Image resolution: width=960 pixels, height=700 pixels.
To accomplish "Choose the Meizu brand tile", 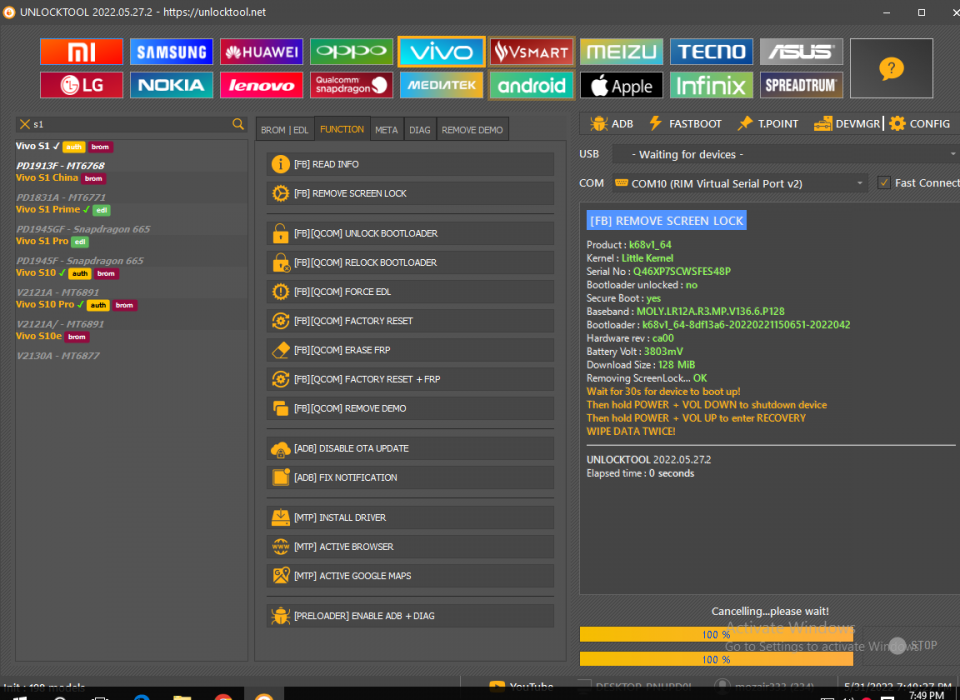I will [x=621, y=52].
